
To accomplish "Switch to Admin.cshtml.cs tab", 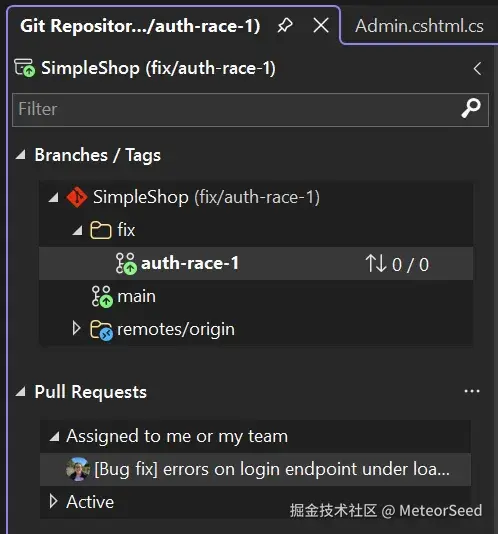I will click(419, 26).
